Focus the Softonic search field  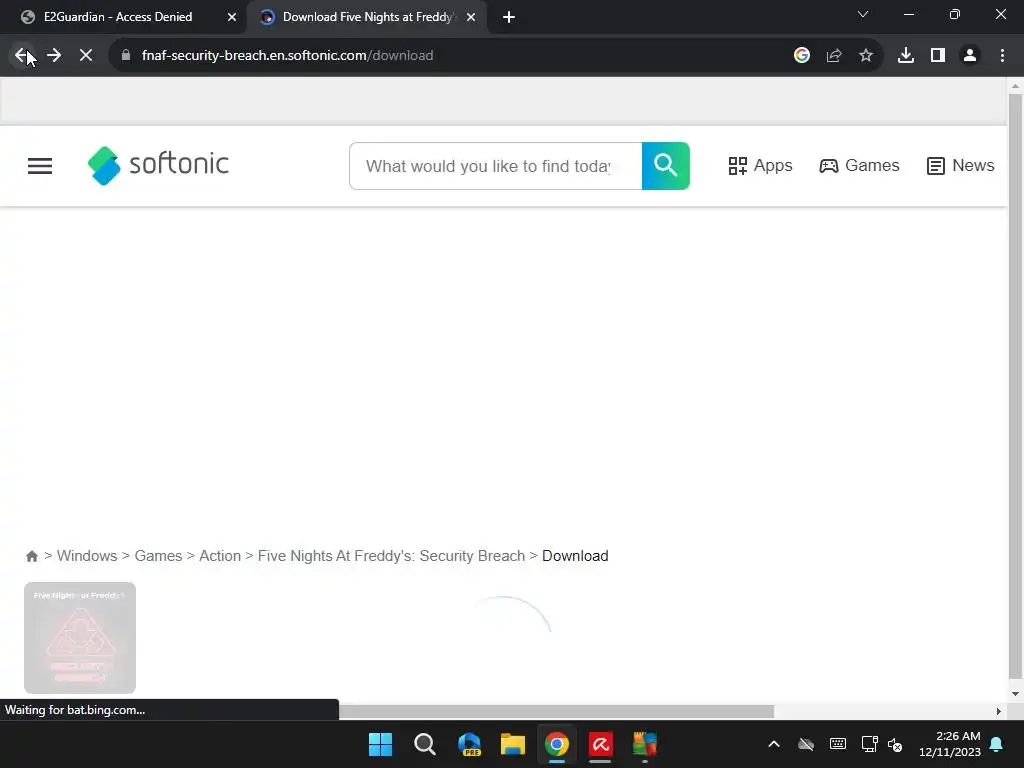[496, 166]
